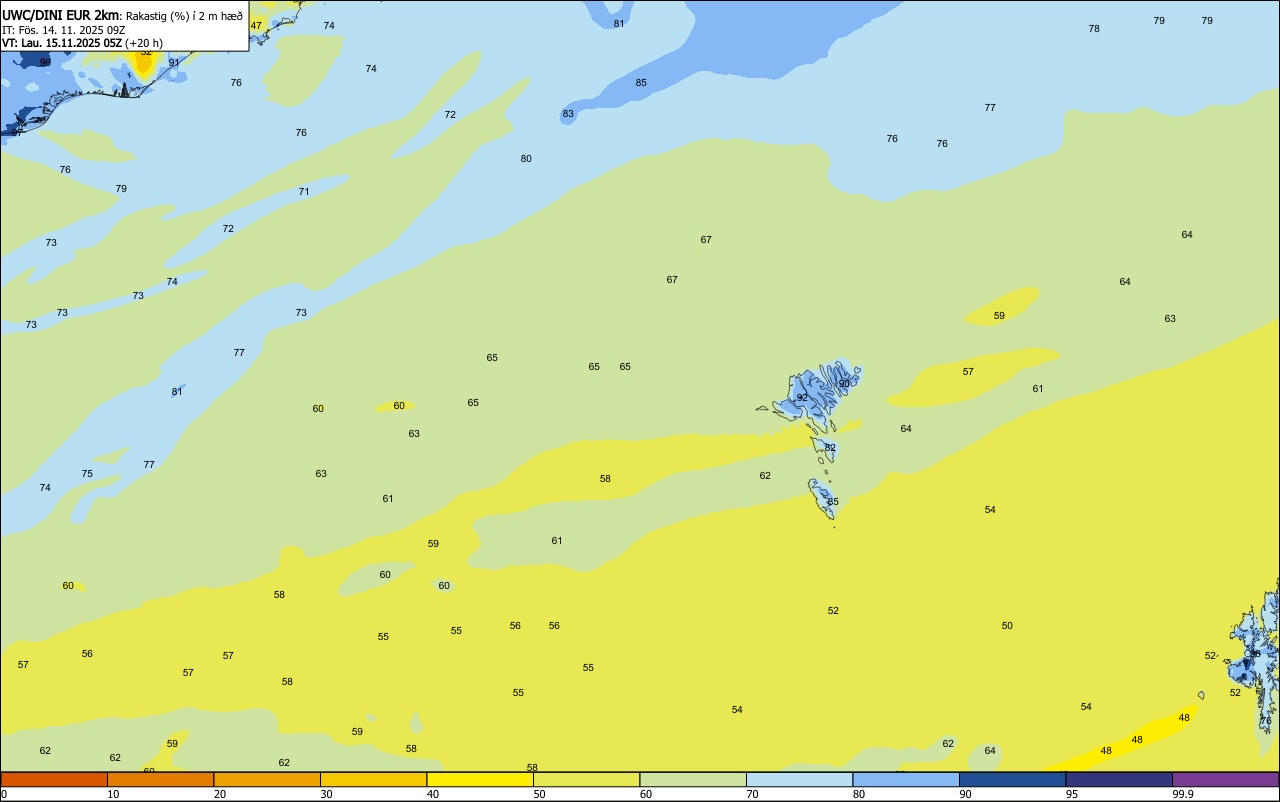1280x802 pixels.
Task: Pick the 40–50 bright yellow legend swatch
Action: 480,779
